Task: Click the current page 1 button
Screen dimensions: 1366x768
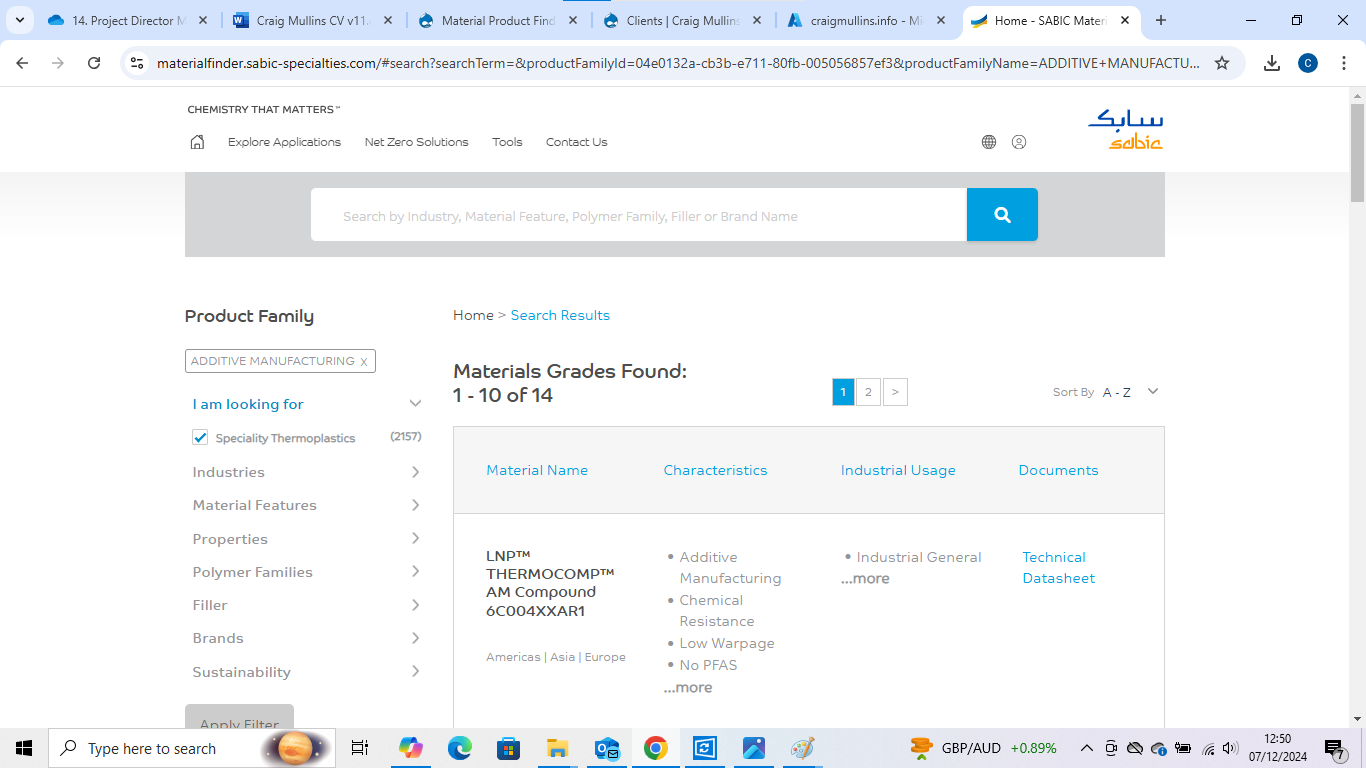Action: (x=843, y=392)
